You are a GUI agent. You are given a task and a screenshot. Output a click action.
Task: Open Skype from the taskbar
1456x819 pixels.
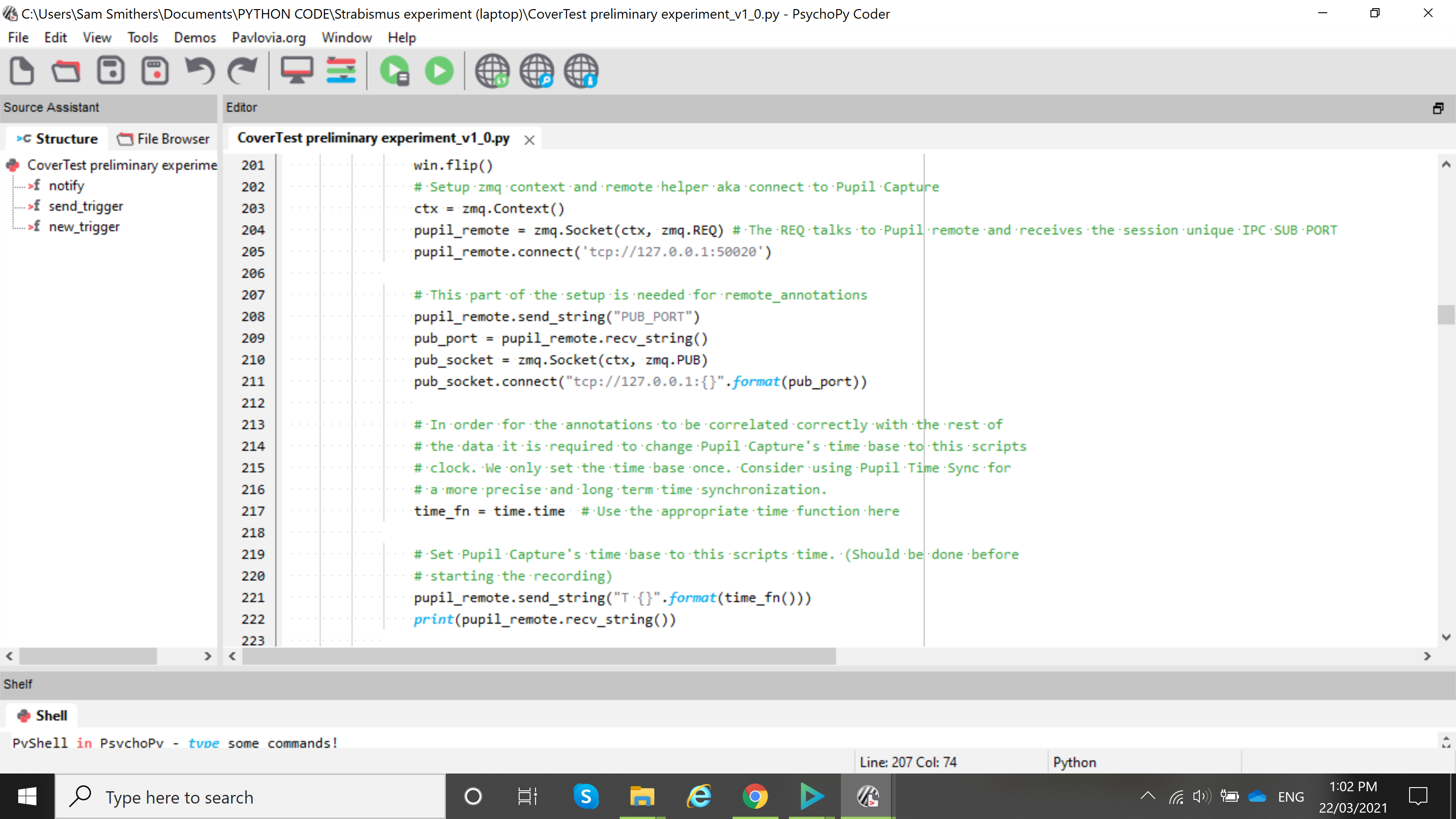586,797
